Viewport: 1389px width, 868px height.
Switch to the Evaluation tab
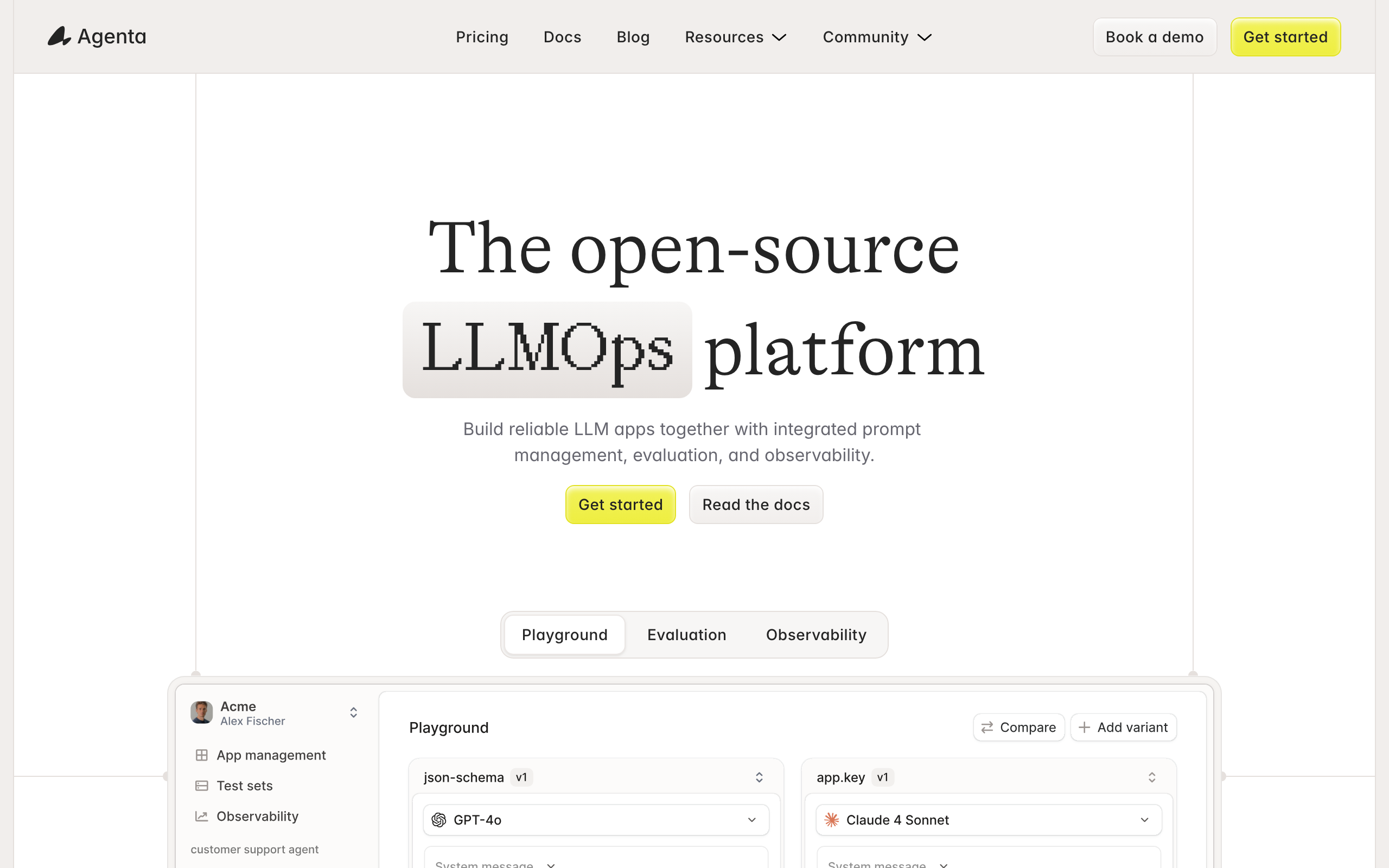coord(686,635)
